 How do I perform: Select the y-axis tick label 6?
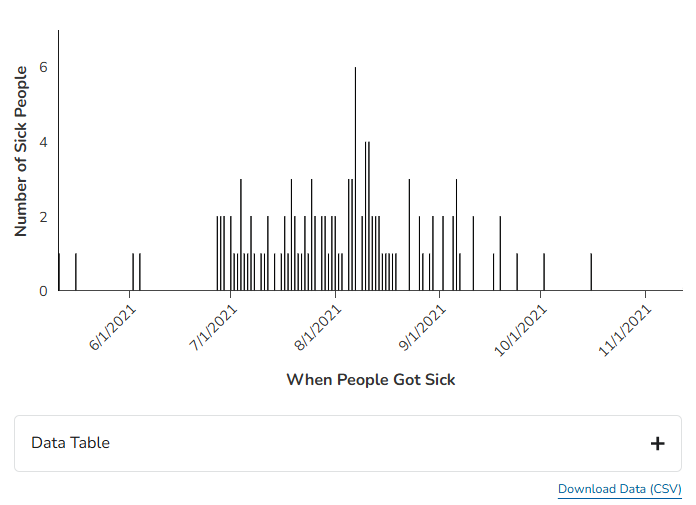click(x=43, y=68)
